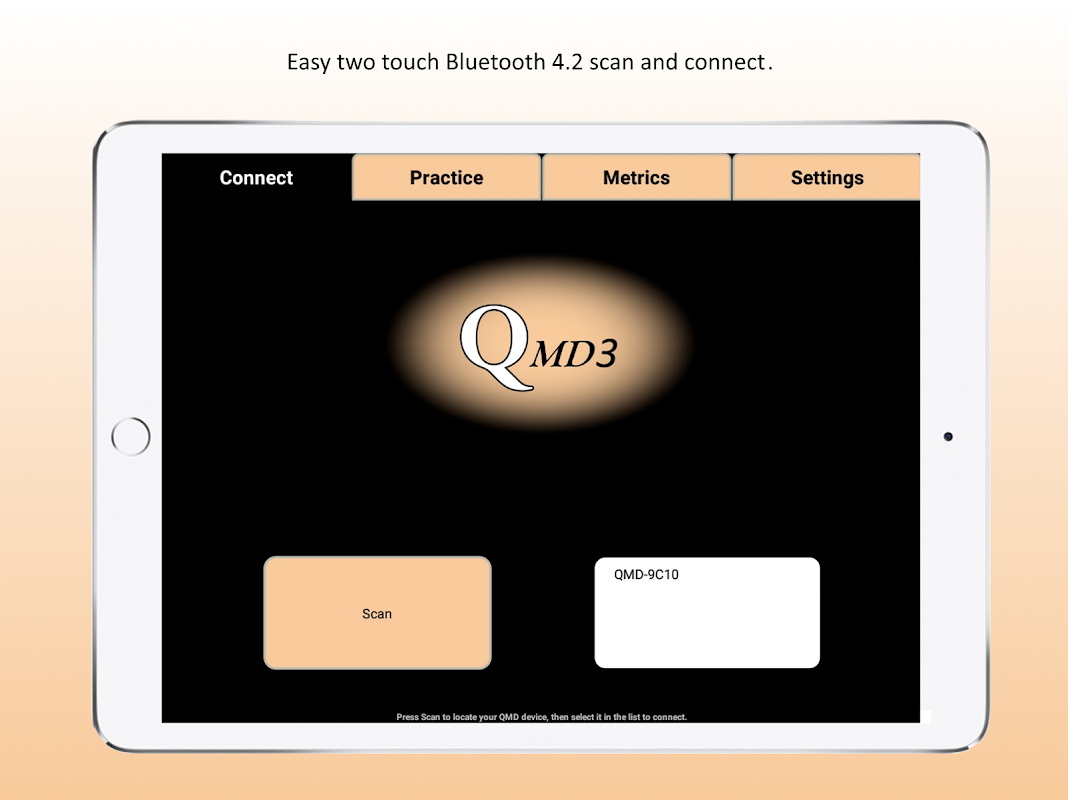Click inside the white device list box
This screenshot has height=800, width=1068.
pyautogui.click(x=707, y=613)
